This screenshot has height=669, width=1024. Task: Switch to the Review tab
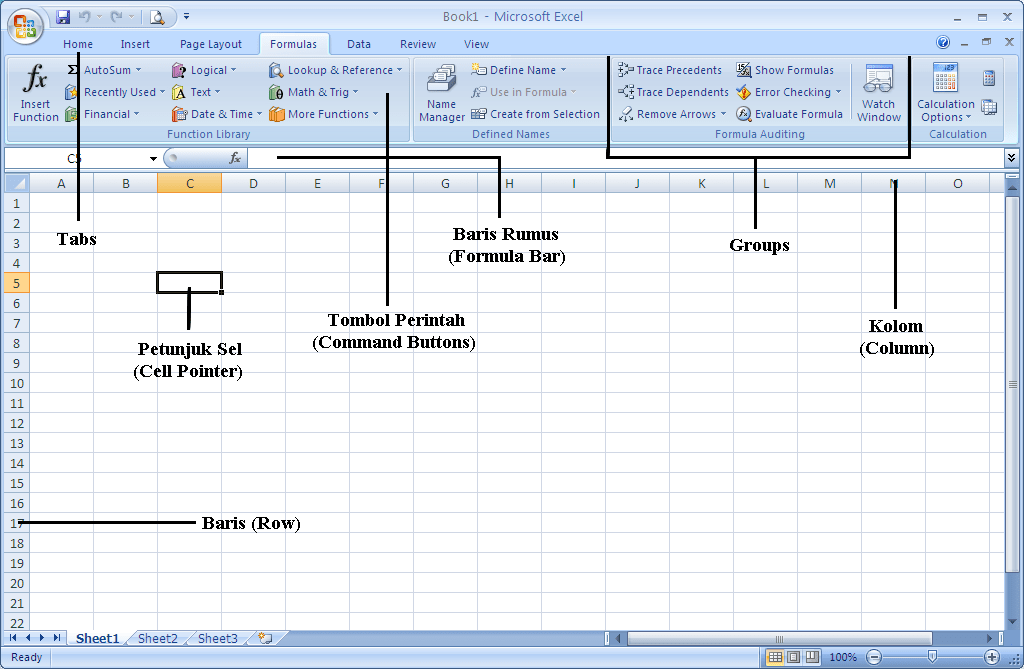coord(418,44)
